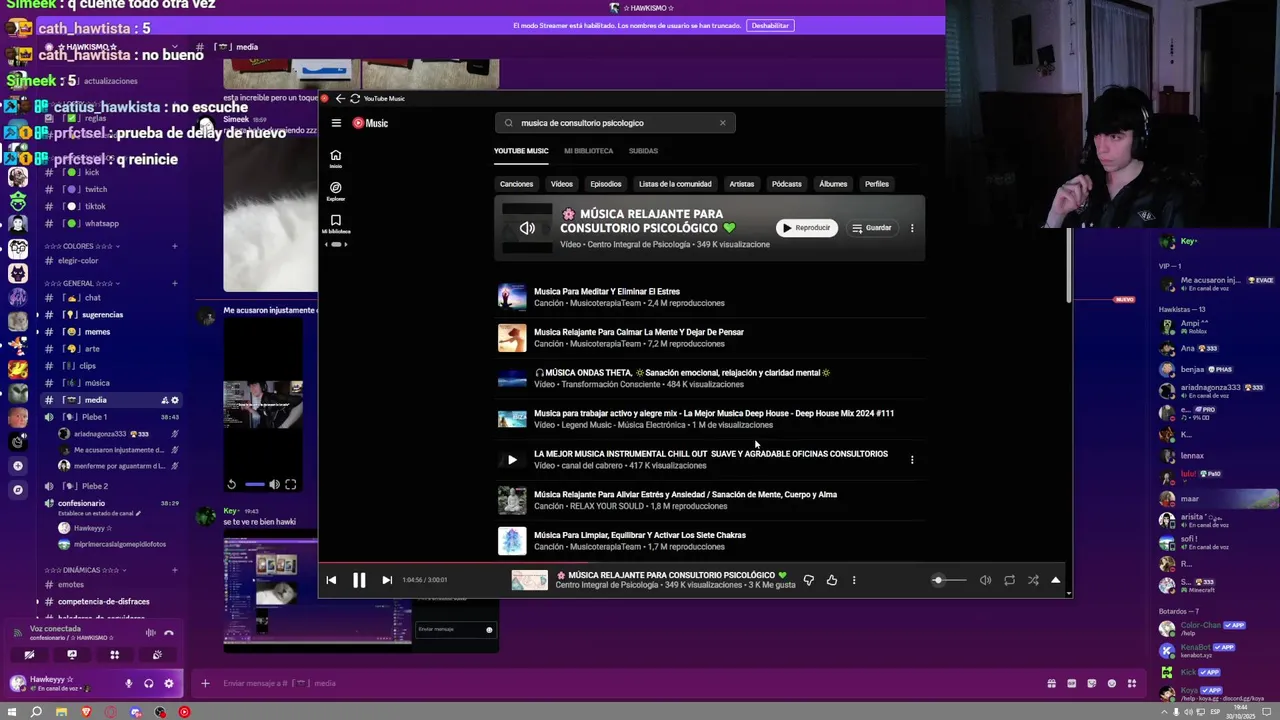Open options for LA MEJOR MUSICA INSTRUMENTAL row

point(912,460)
